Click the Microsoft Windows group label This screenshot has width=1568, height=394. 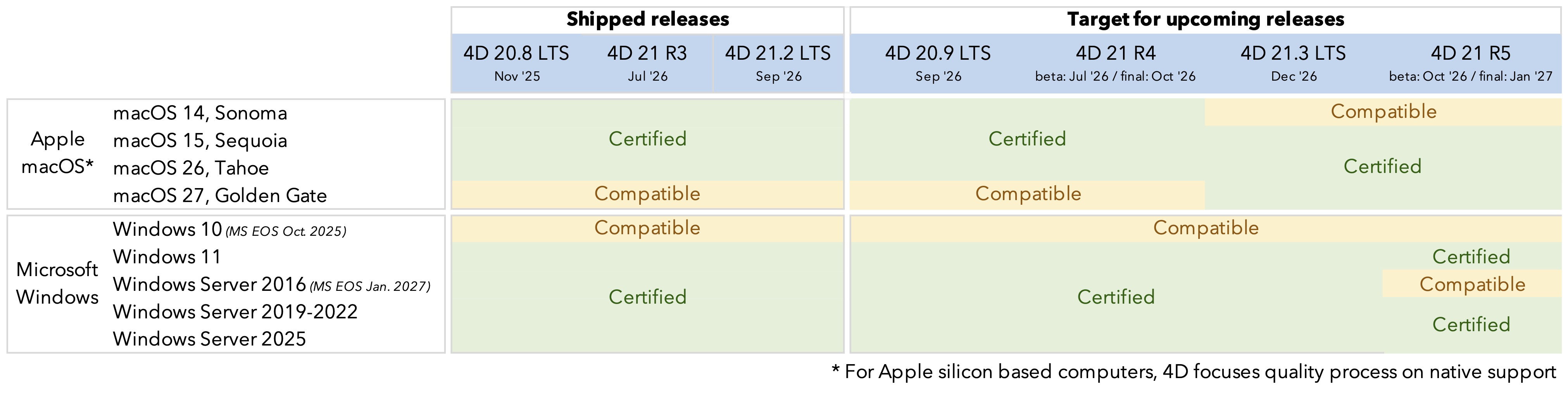click(x=57, y=283)
